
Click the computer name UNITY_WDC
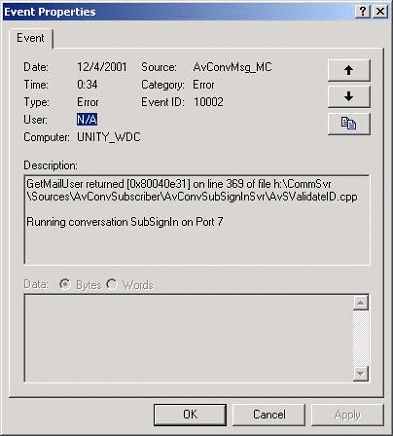click(109, 137)
